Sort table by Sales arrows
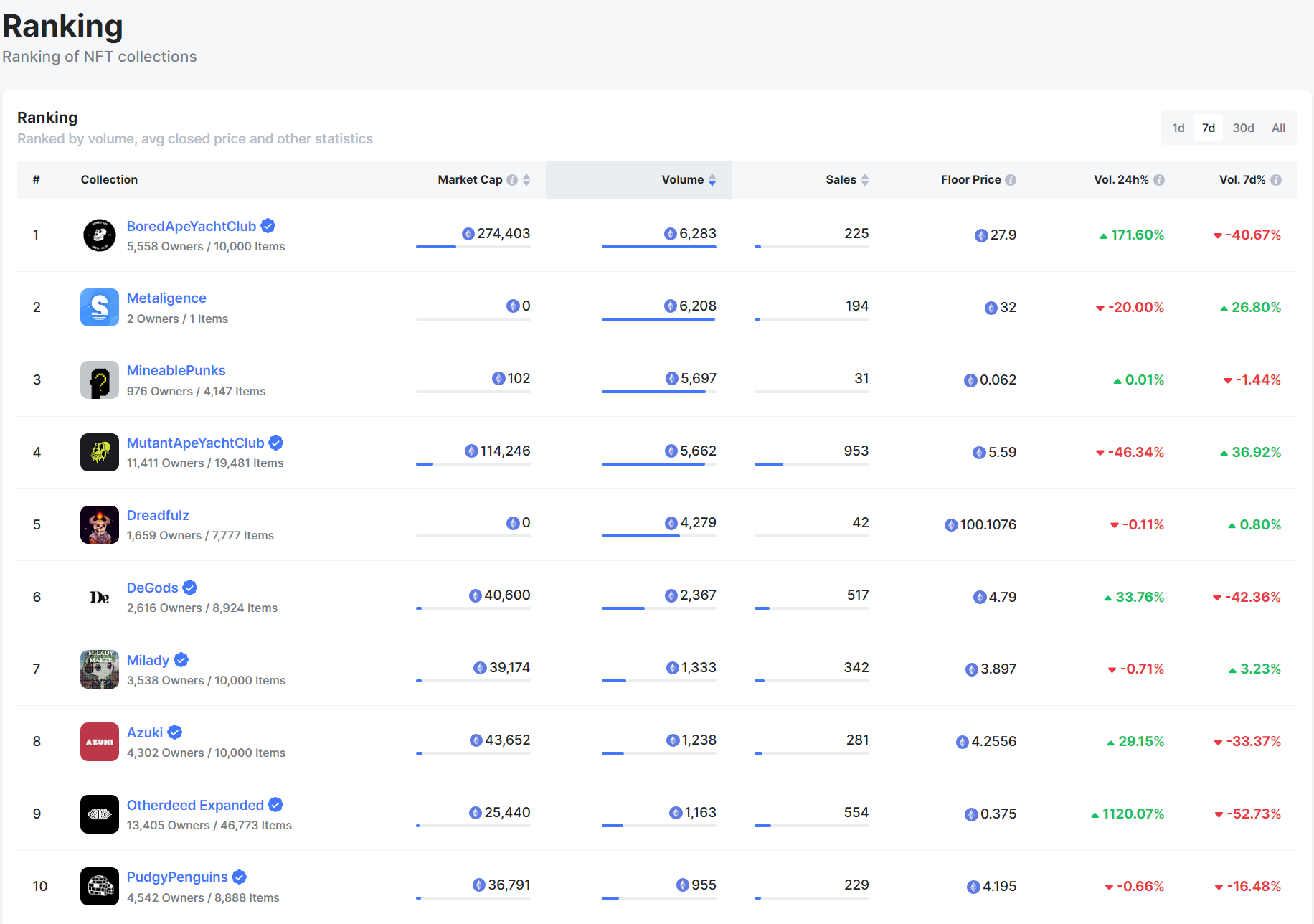 865,180
